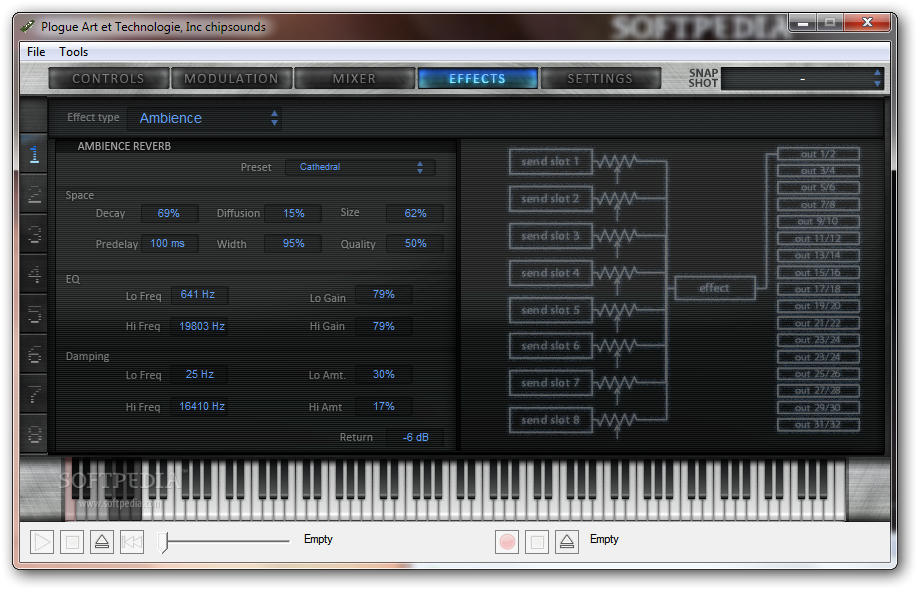Click the send slot 8 box

coord(550,420)
